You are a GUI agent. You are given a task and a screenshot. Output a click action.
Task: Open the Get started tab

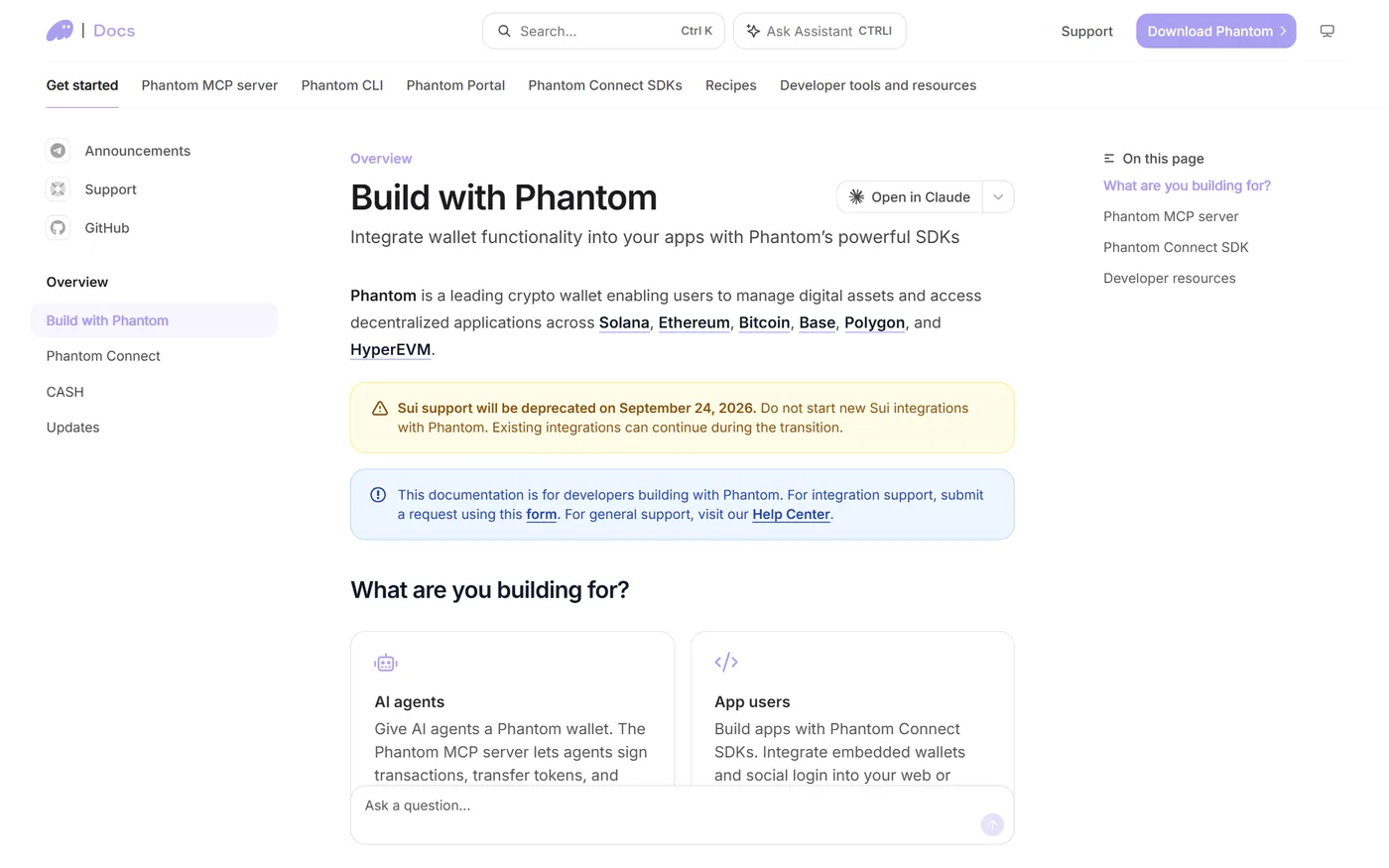click(x=82, y=85)
